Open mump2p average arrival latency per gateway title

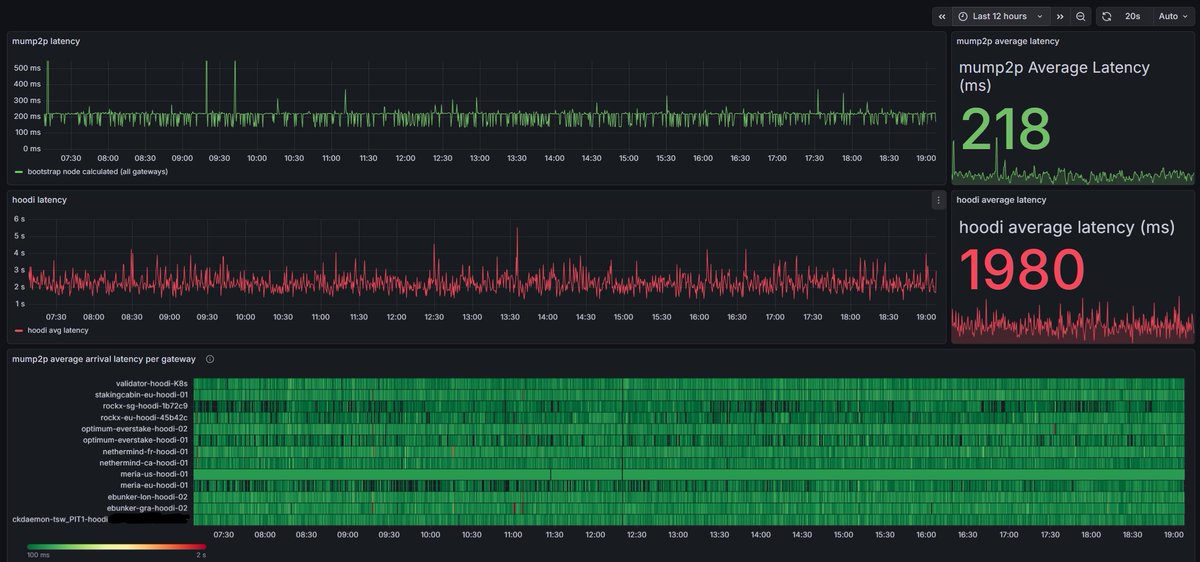click(x=104, y=359)
